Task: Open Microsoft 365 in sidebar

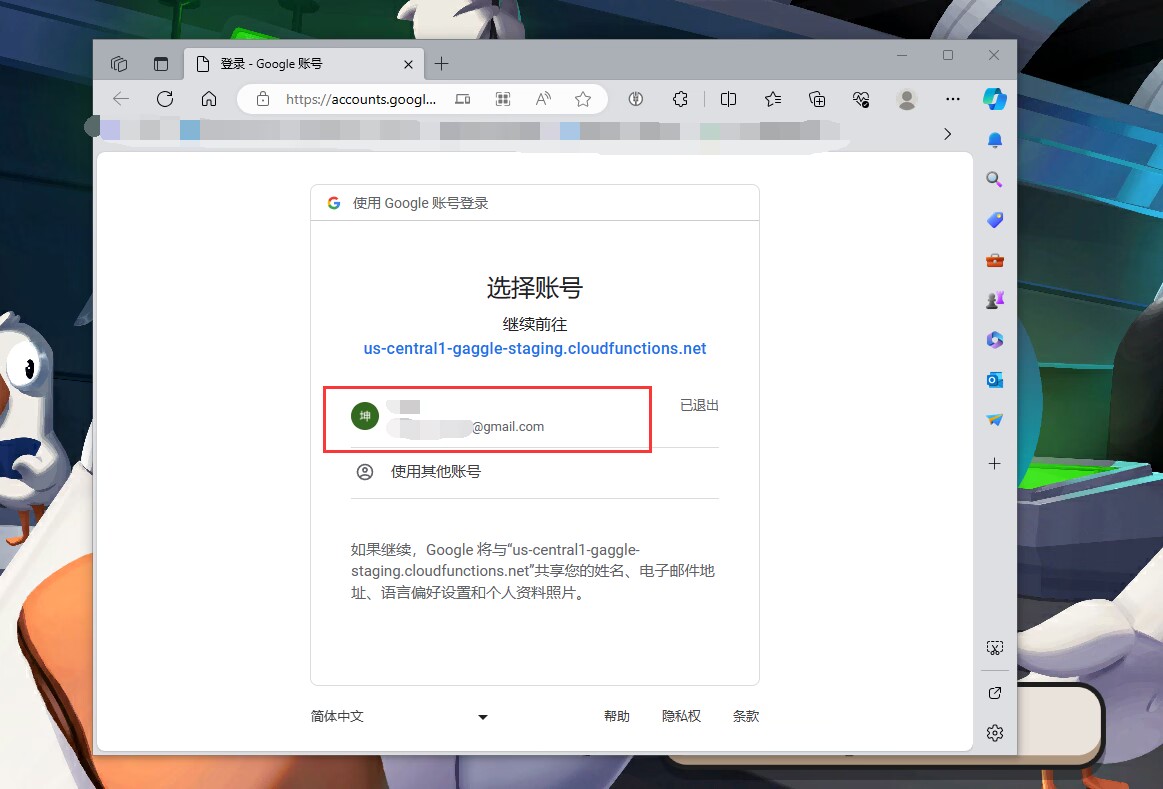Action: click(995, 340)
